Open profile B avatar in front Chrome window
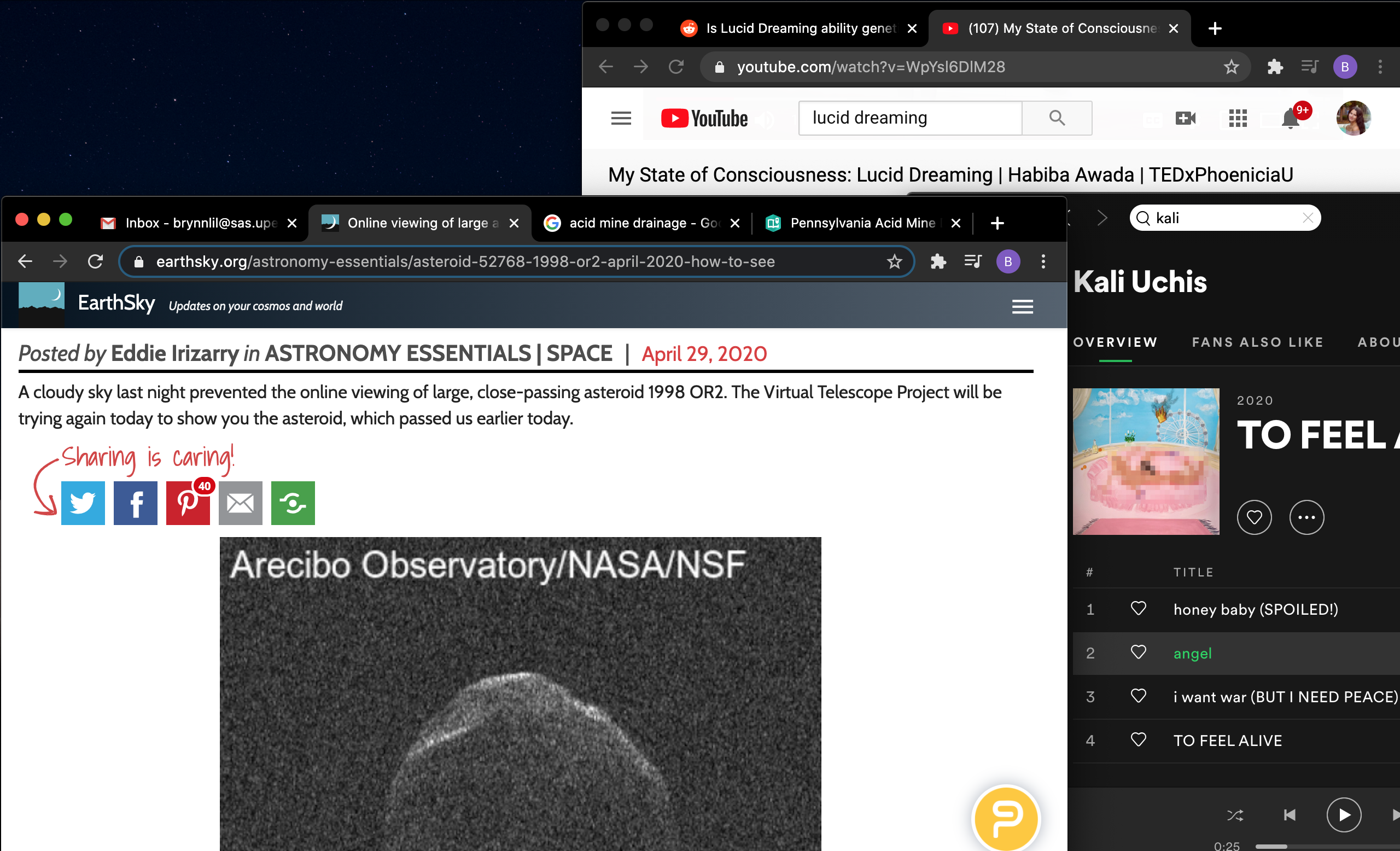The height and width of the screenshot is (851, 1400). [x=1008, y=261]
